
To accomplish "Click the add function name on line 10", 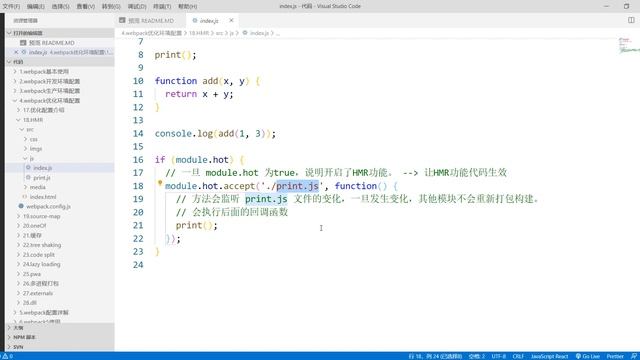I will coord(210,81).
